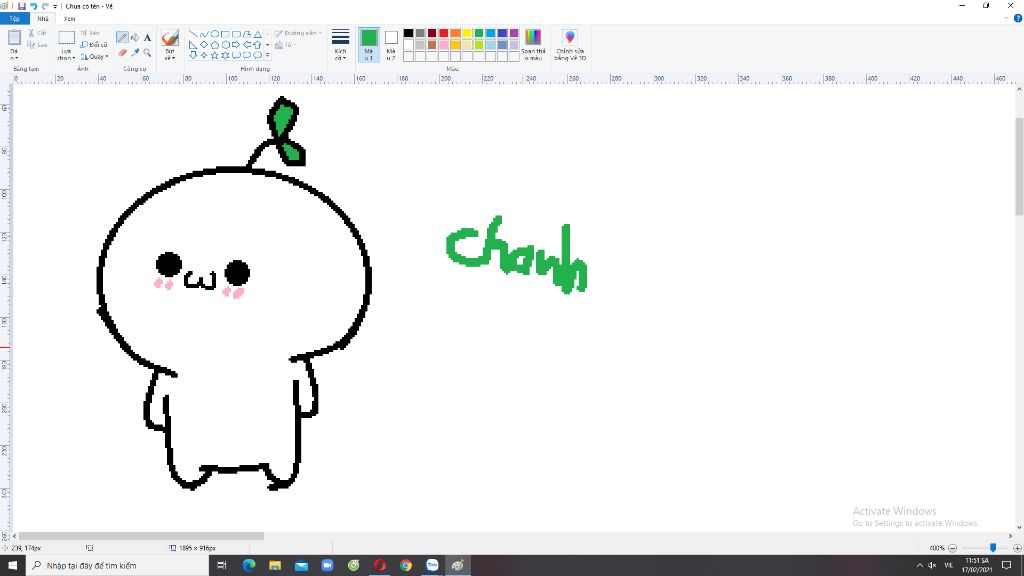Image resolution: width=1024 pixels, height=576 pixels.
Task: Pick the Down arrow shape
Action: pyautogui.click(x=193, y=56)
